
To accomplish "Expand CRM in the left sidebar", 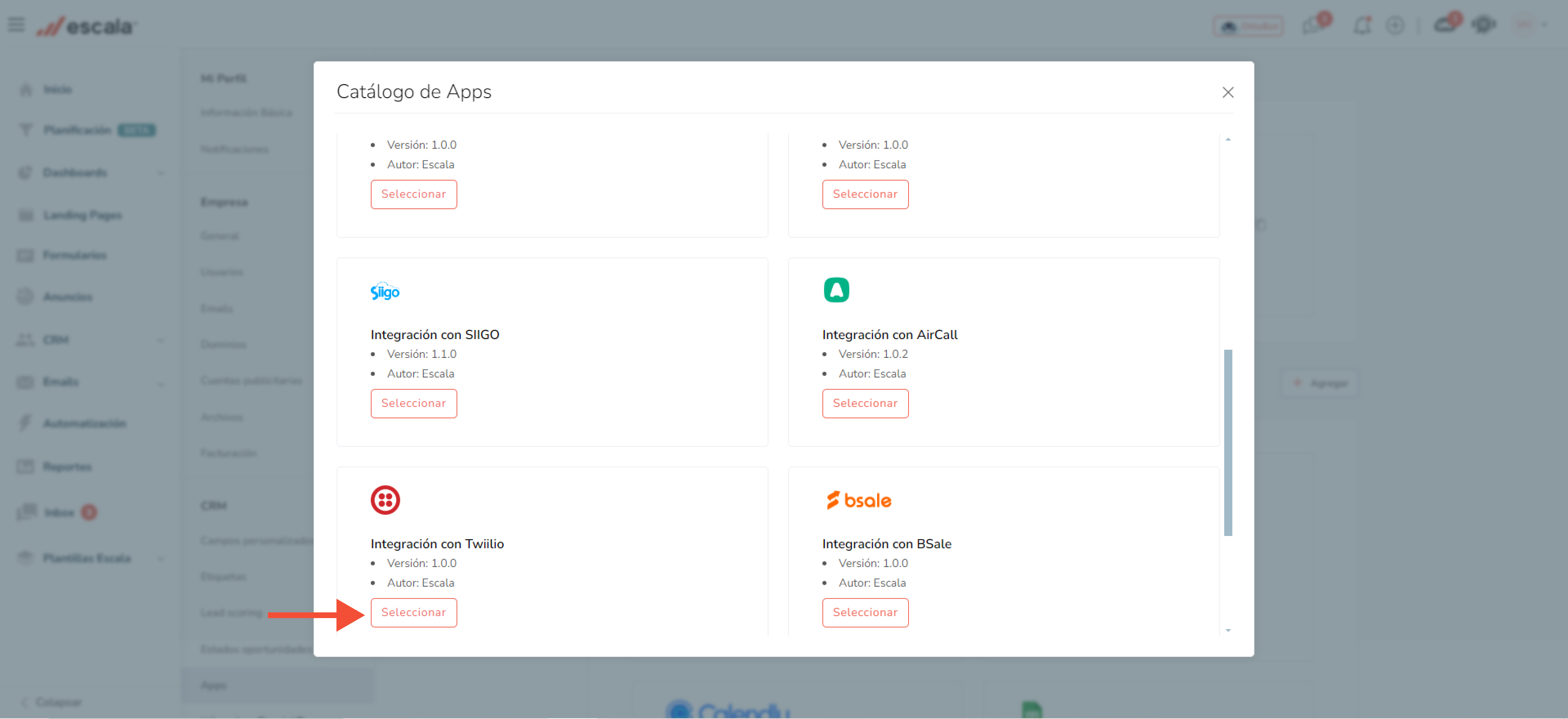I will coord(91,340).
